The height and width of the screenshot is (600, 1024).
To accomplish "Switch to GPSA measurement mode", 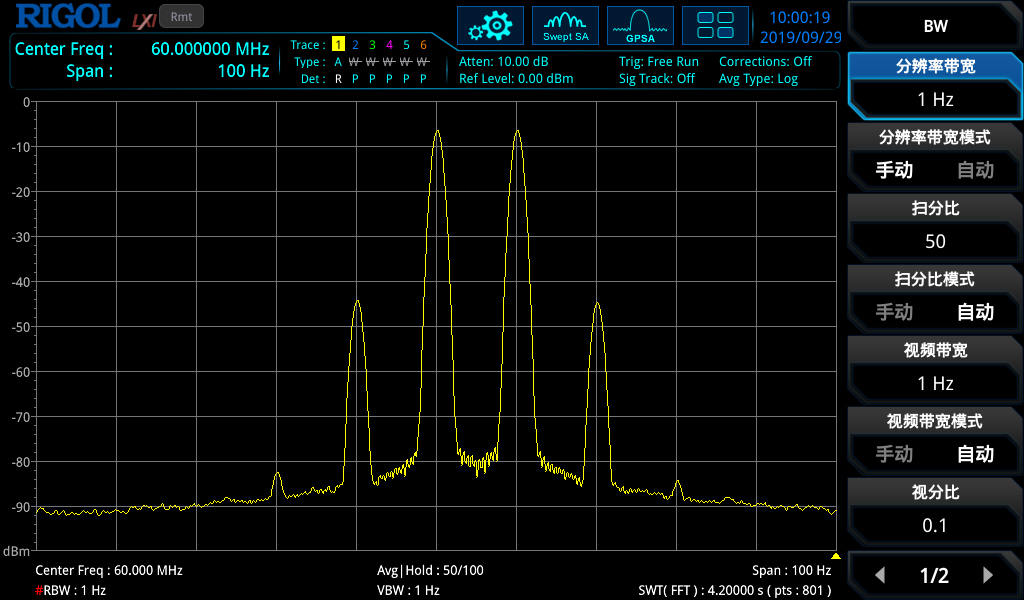I will tap(639, 25).
